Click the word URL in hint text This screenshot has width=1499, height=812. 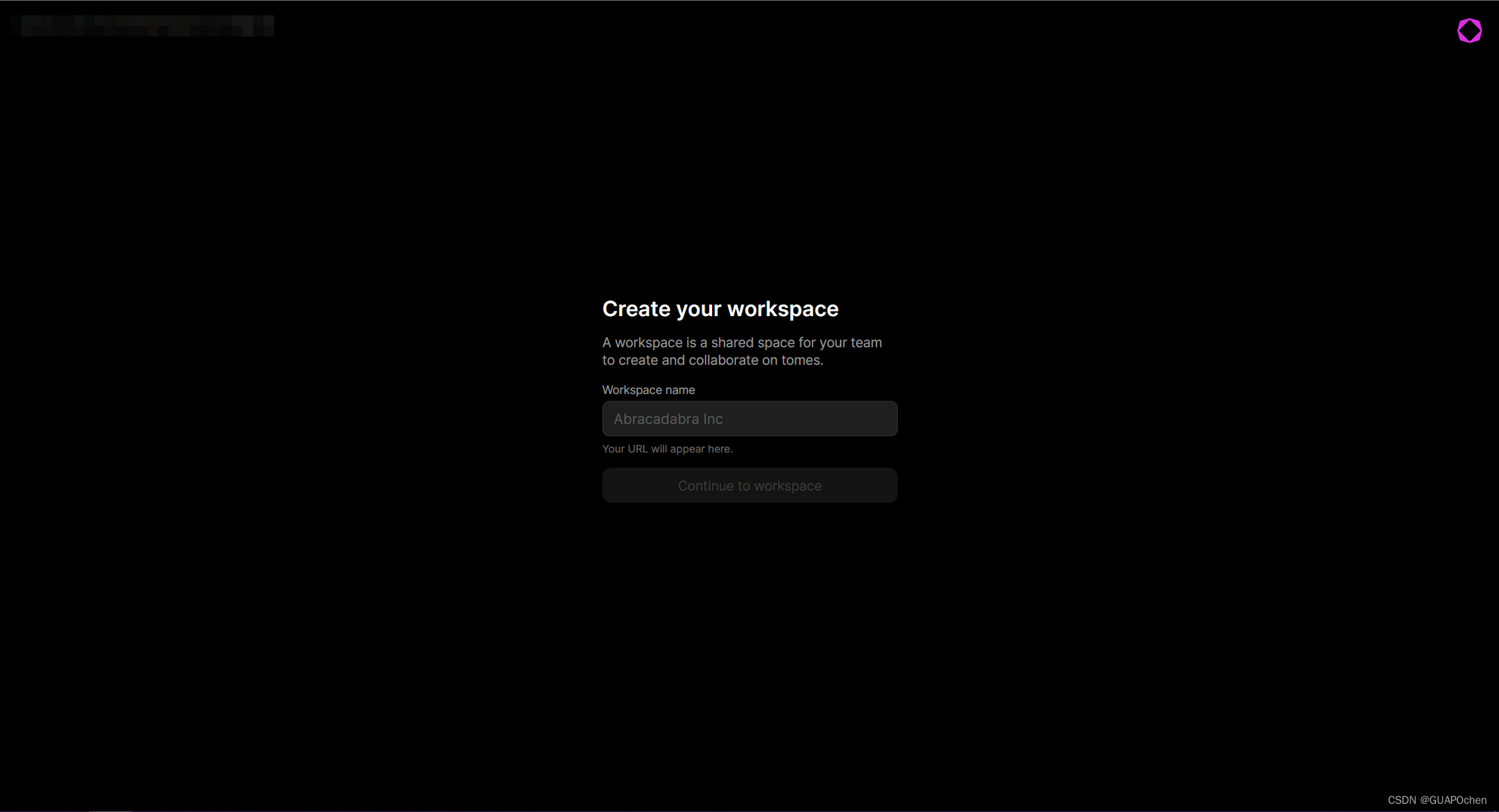coord(637,449)
